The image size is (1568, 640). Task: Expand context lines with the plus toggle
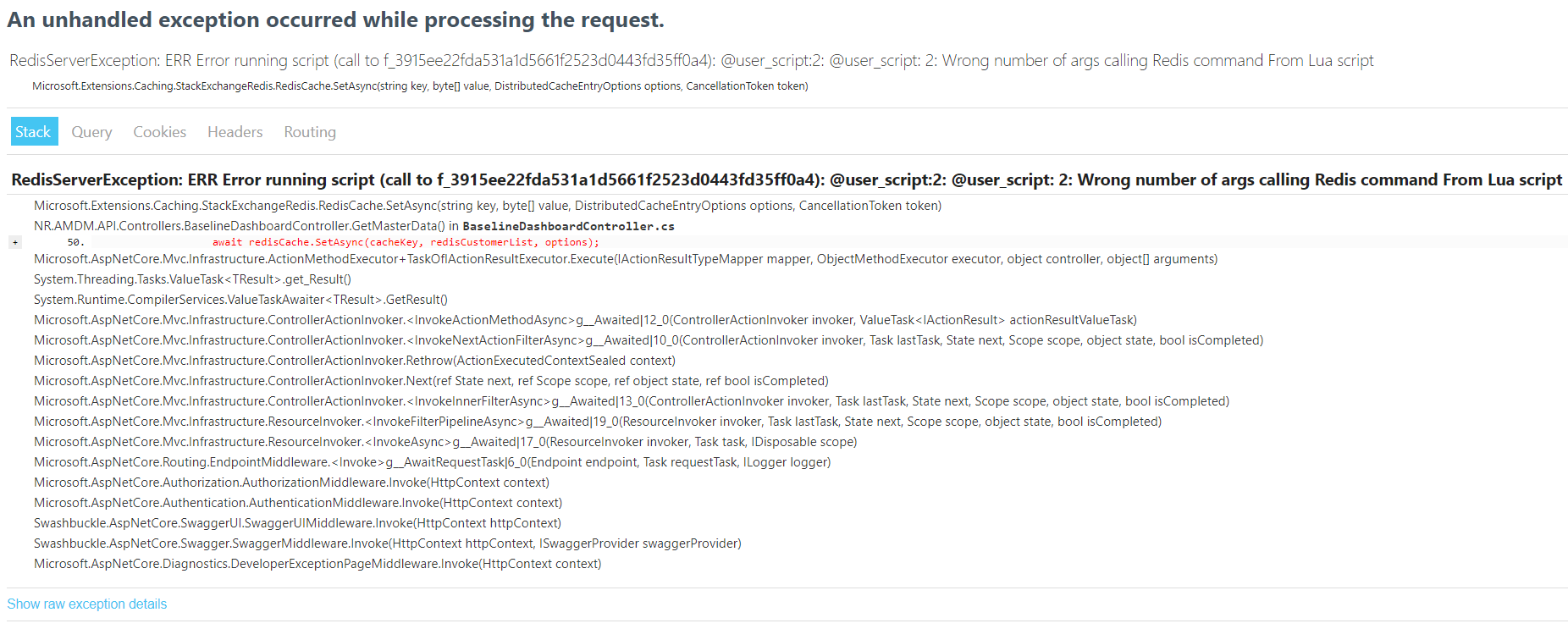tap(15, 241)
